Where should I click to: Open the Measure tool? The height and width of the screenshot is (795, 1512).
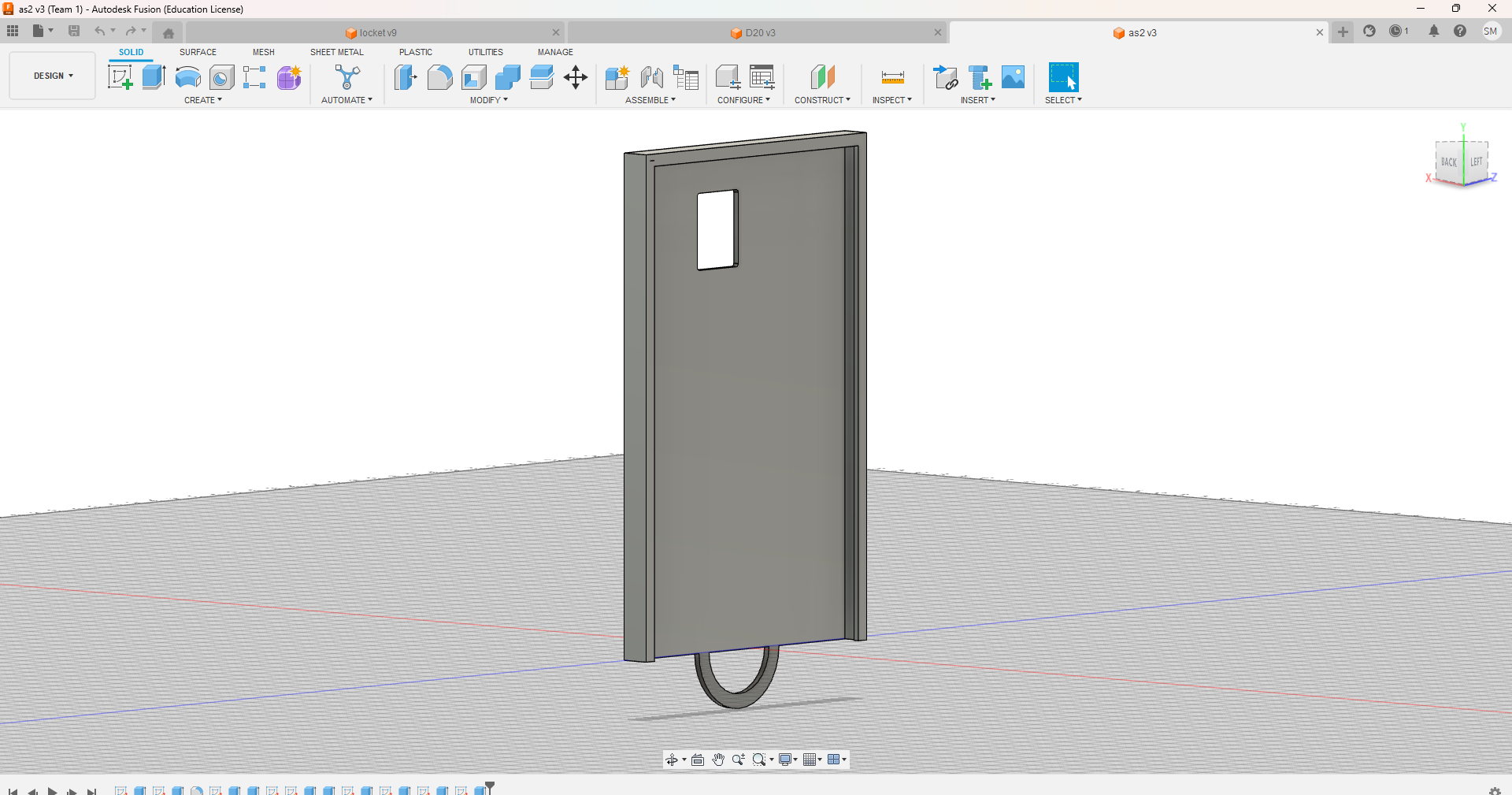892,77
